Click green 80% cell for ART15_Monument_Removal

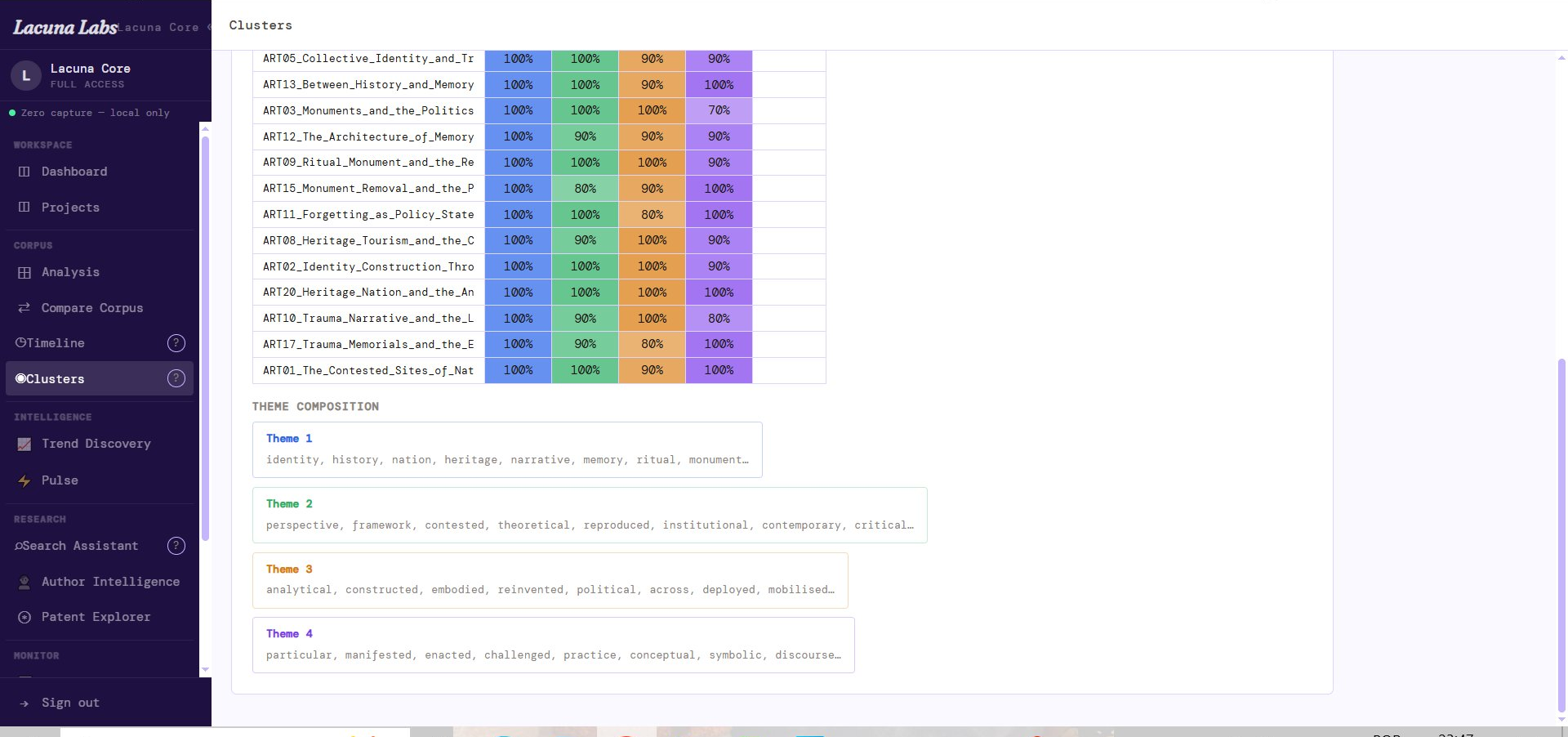pyautogui.click(x=585, y=189)
